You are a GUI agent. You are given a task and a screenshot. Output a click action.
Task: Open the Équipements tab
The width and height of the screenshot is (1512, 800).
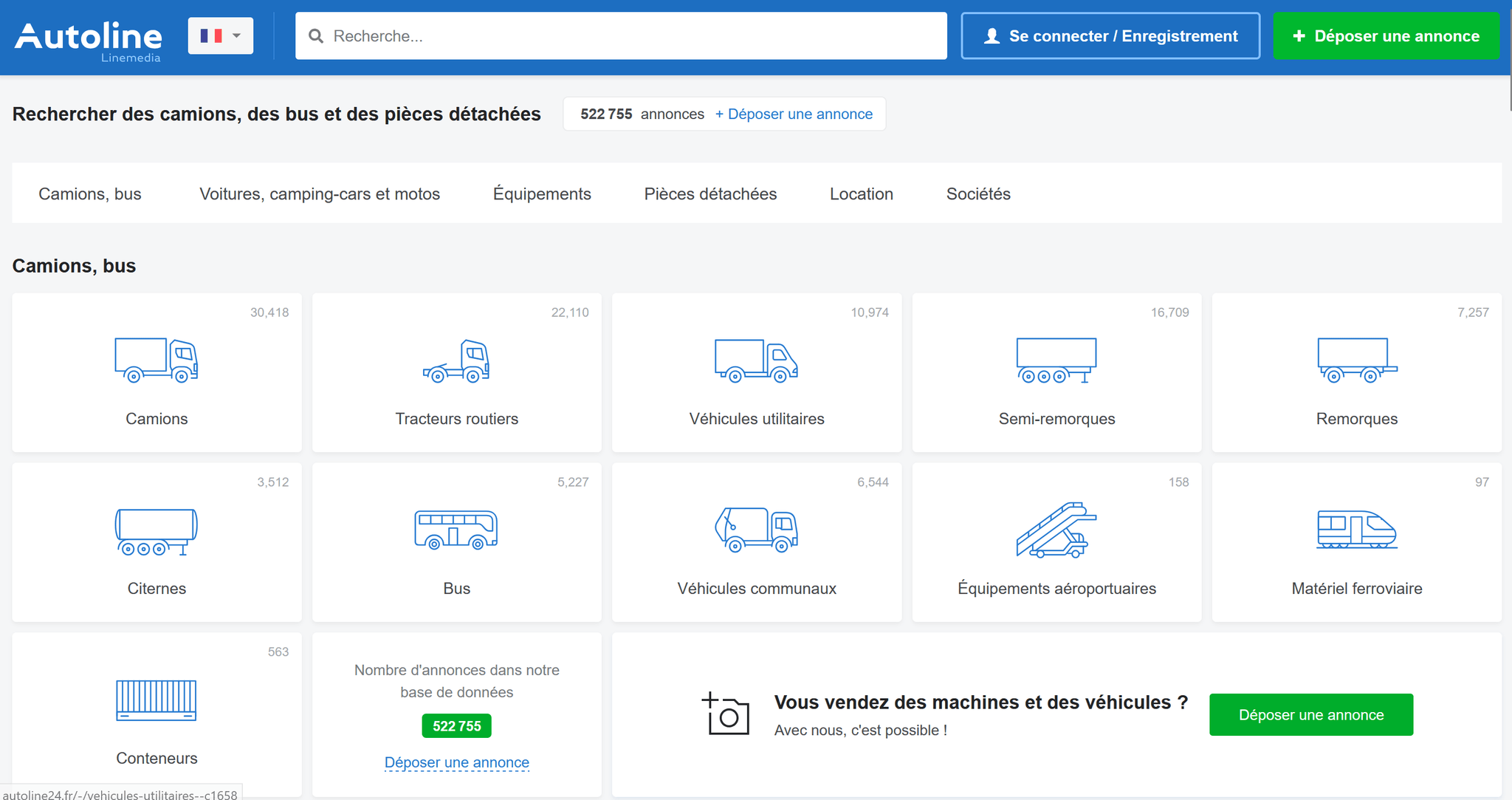542,194
